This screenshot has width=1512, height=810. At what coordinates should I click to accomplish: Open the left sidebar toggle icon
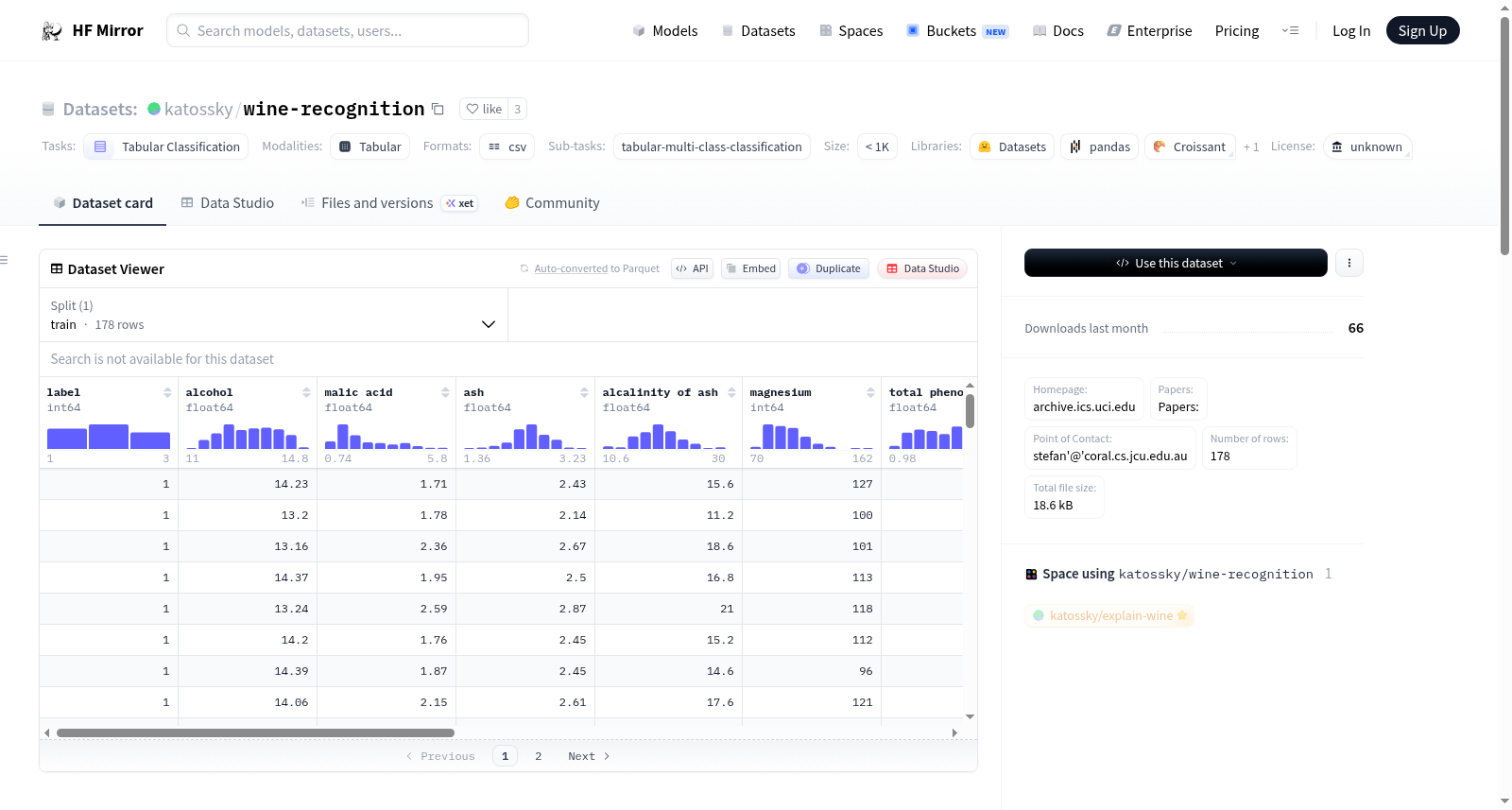click(x=4, y=260)
